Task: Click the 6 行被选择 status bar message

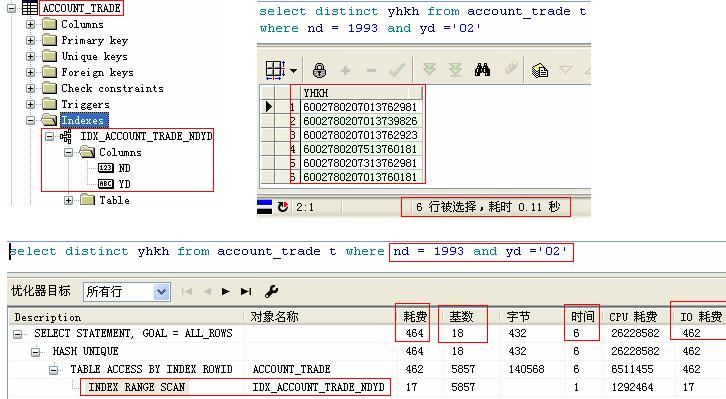Action: pyautogui.click(x=488, y=207)
